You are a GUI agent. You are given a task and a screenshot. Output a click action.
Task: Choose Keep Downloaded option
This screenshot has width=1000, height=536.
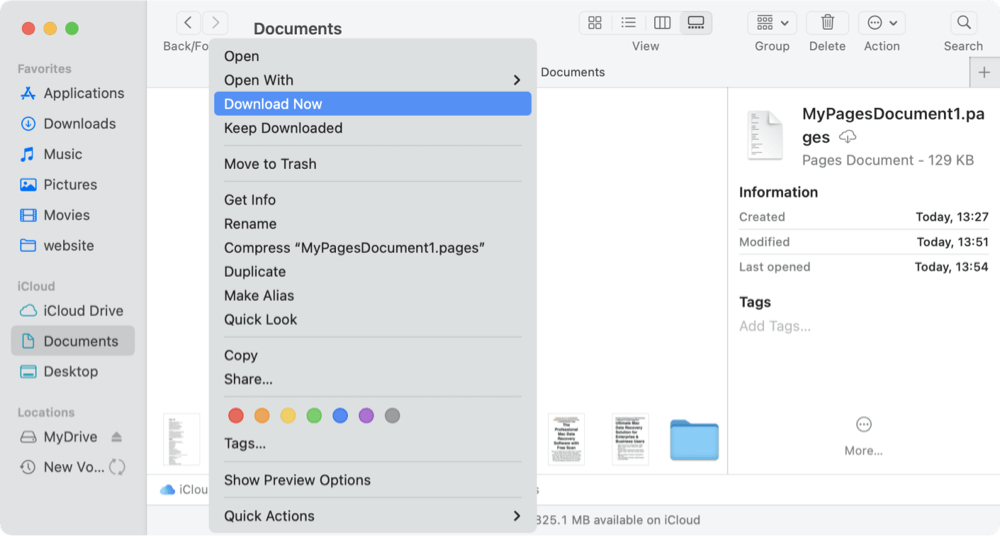372,128
